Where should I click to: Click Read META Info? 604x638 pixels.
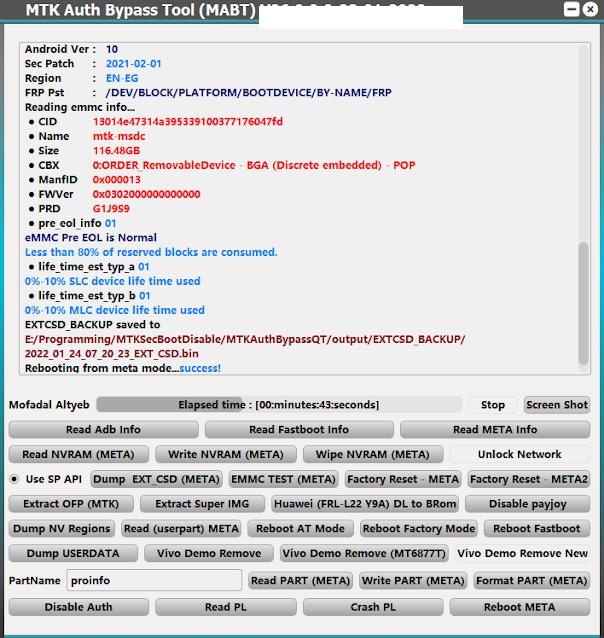coord(495,430)
